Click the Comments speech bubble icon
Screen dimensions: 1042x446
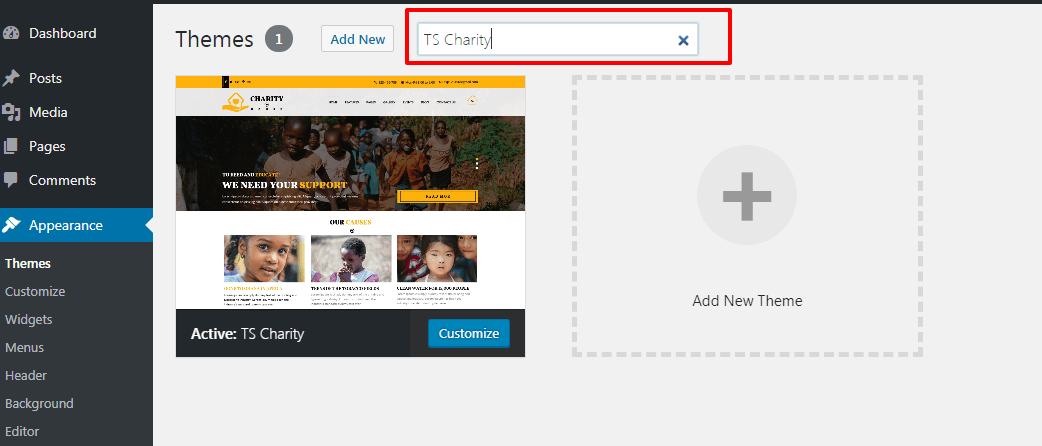pyautogui.click(x=11, y=180)
